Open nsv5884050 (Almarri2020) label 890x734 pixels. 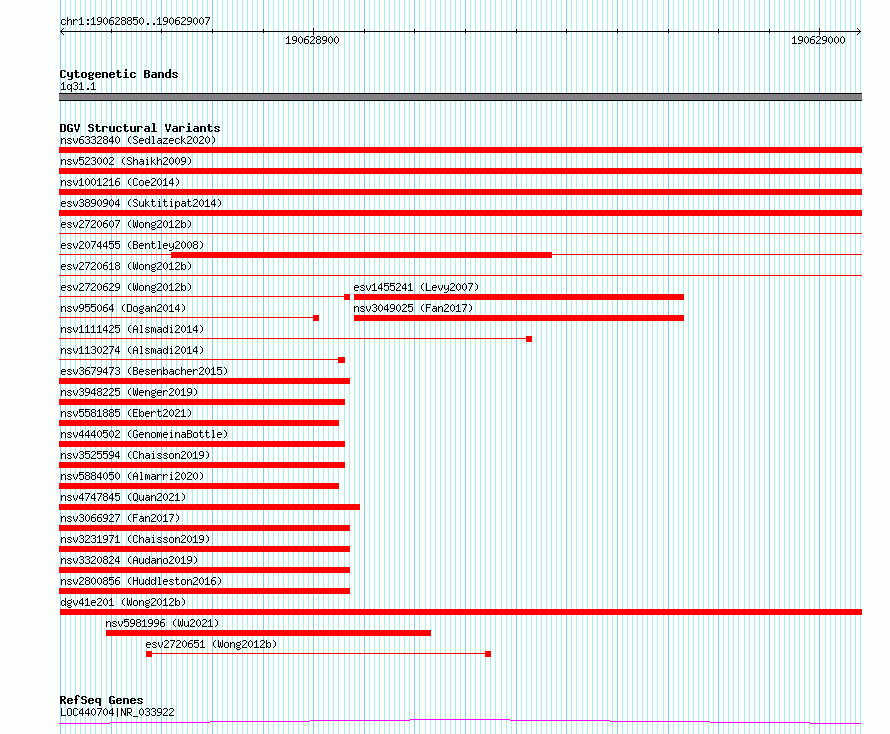click(x=132, y=476)
